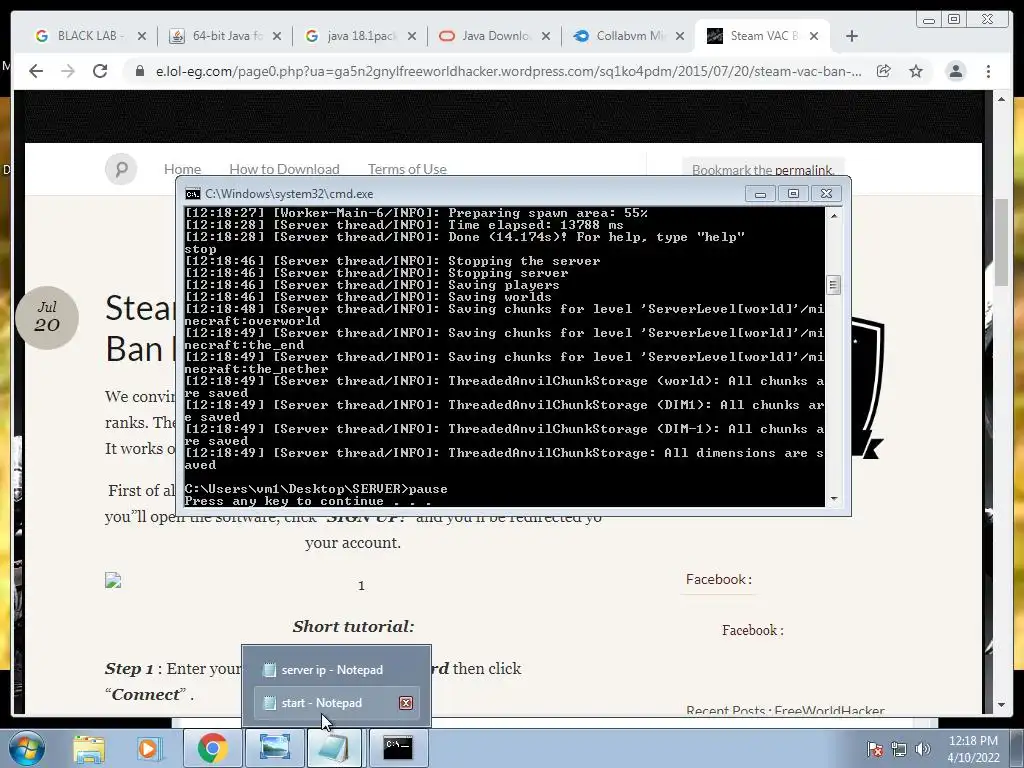Image resolution: width=1024 pixels, height=768 pixels.
Task: Click the cmd scrollbar thumb
Action: coord(833,285)
